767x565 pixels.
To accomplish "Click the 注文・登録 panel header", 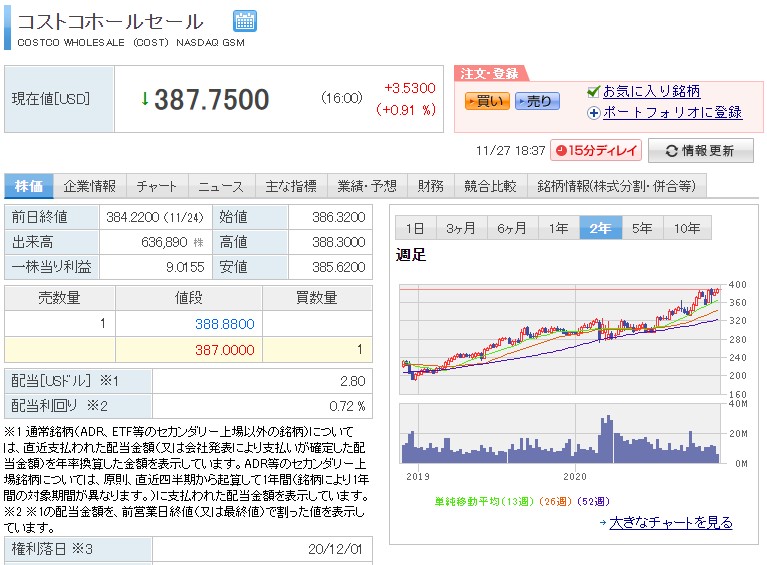I will tap(490, 73).
